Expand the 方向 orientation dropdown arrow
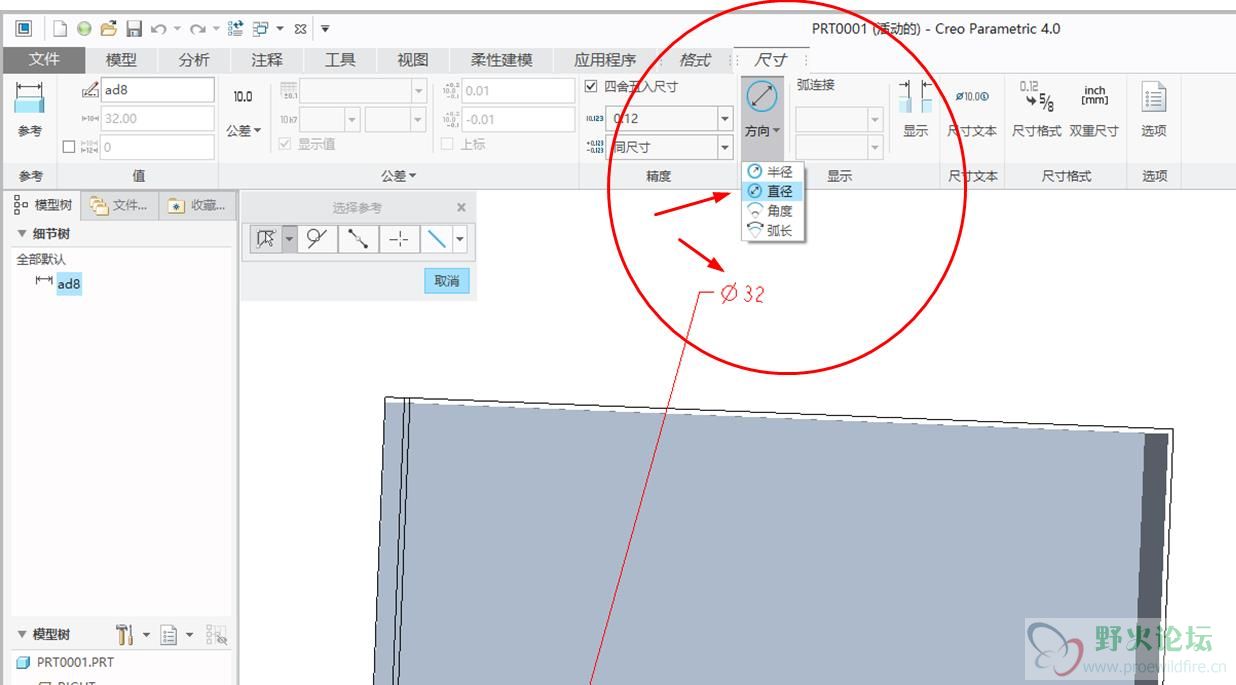 point(776,131)
